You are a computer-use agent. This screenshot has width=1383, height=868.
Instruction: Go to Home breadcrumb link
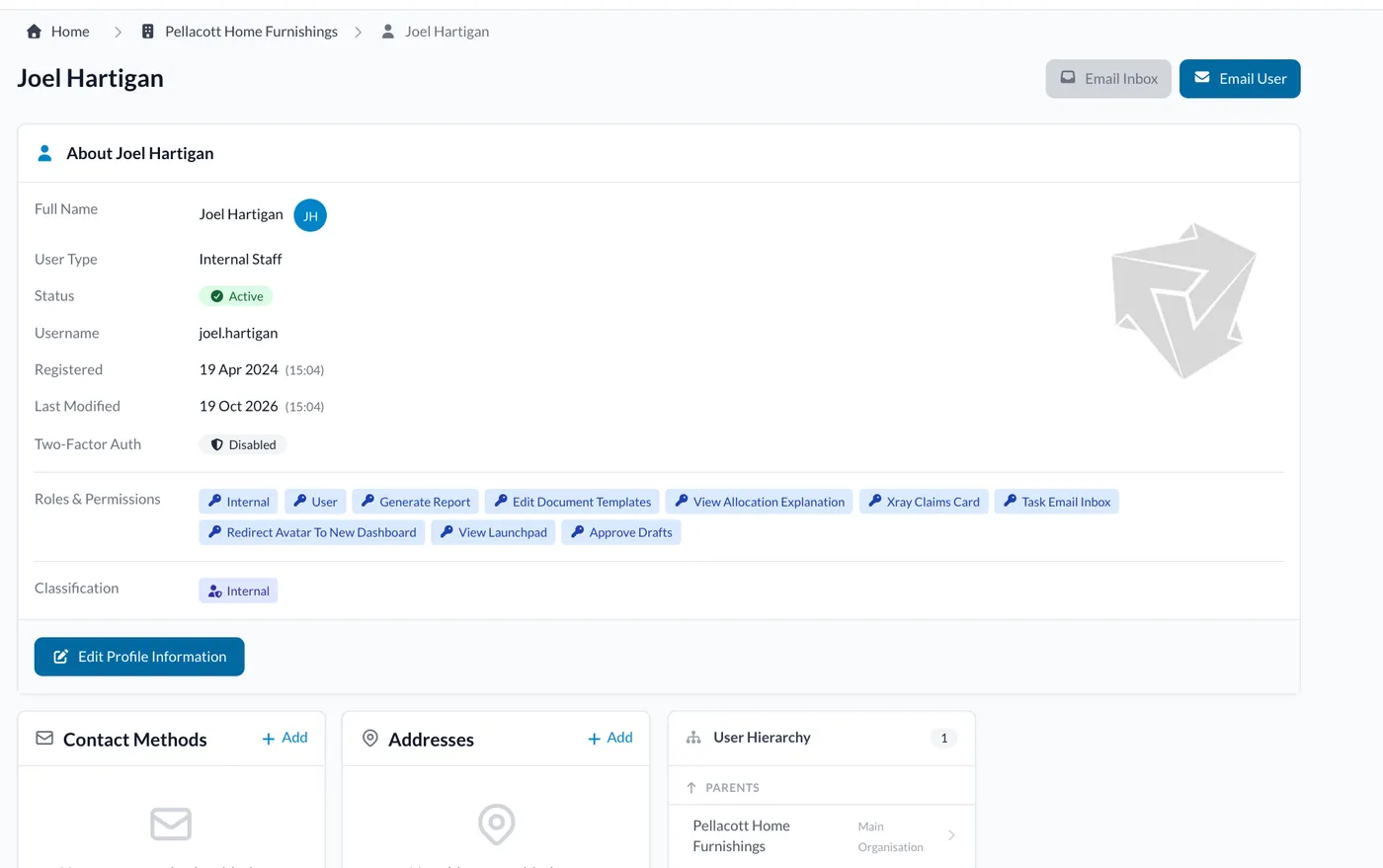pyautogui.click(x=70, y=32)
